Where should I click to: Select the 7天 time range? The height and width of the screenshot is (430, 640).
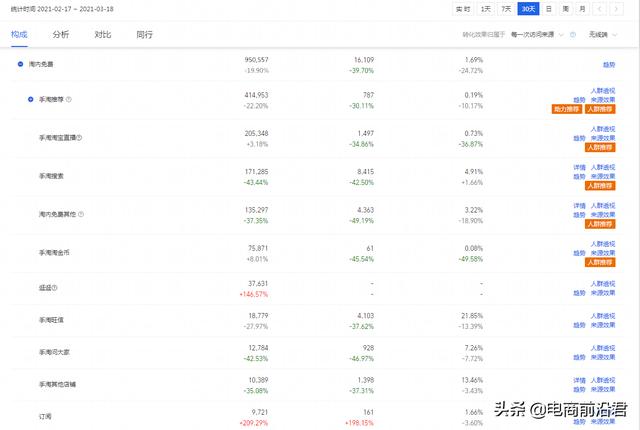[506, 9]
